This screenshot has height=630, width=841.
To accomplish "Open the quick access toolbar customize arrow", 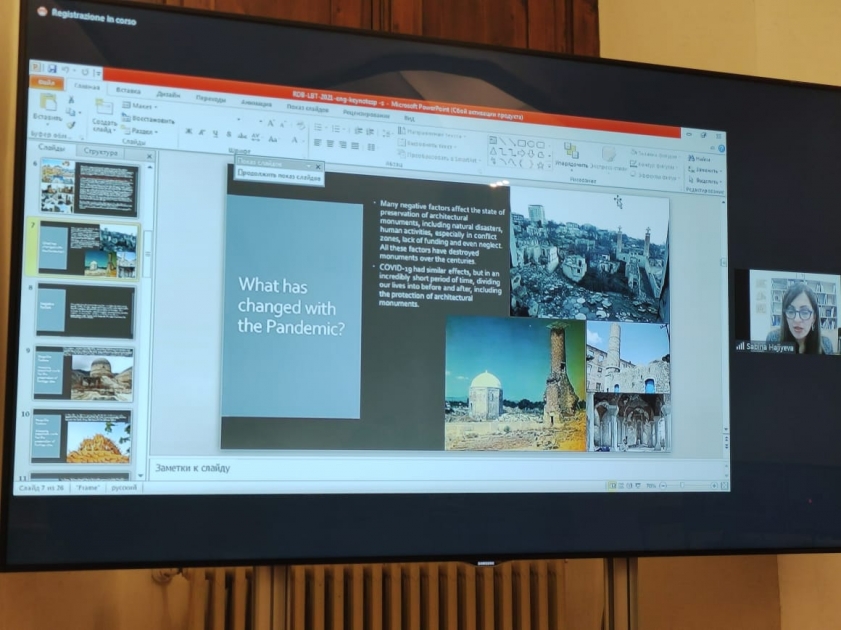I will point(99,72).
